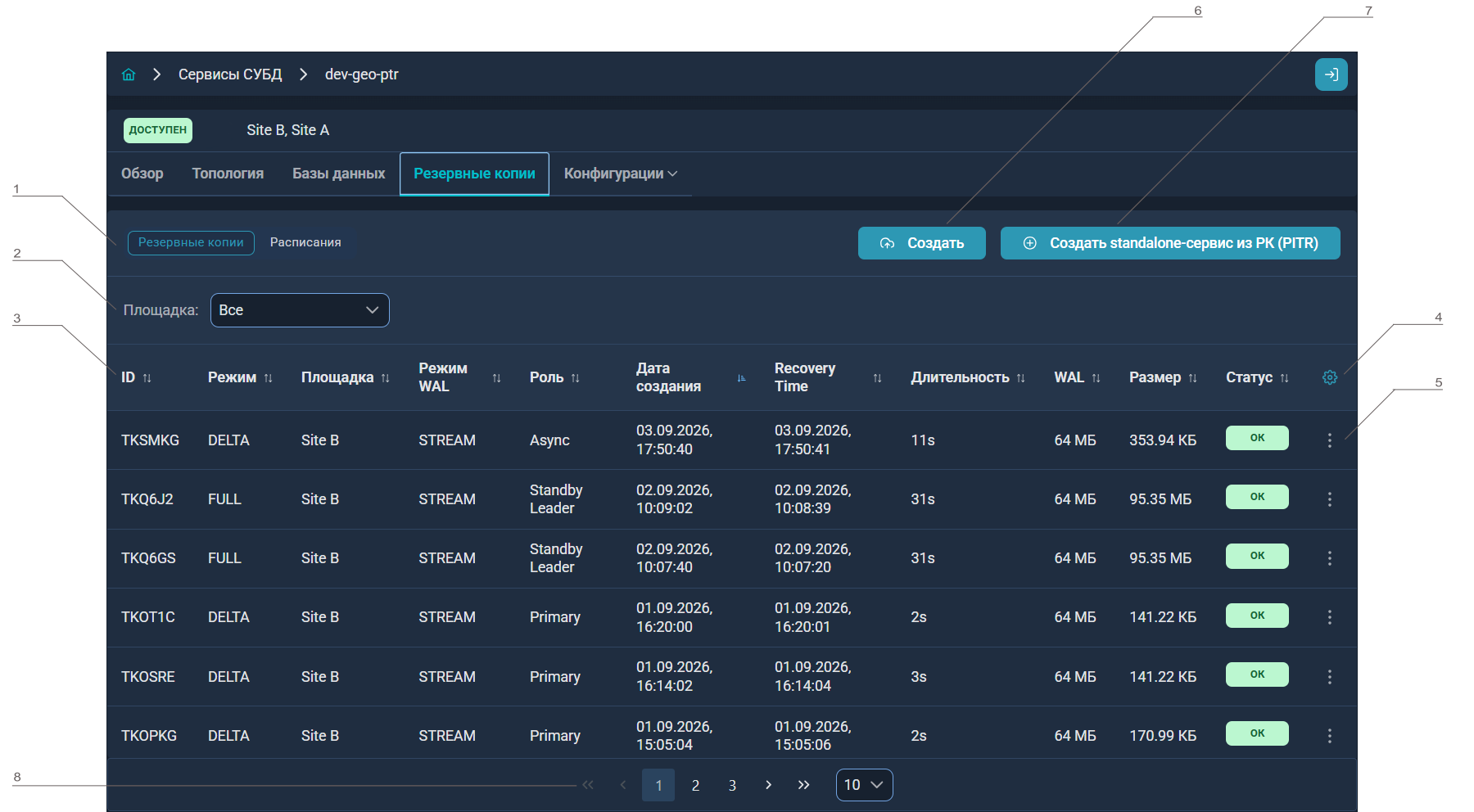The height and width of the screenshot is (812, 1474).
Task: Sort by Recovery Time column
Action: pyautogui.click(x=877, y=378)
